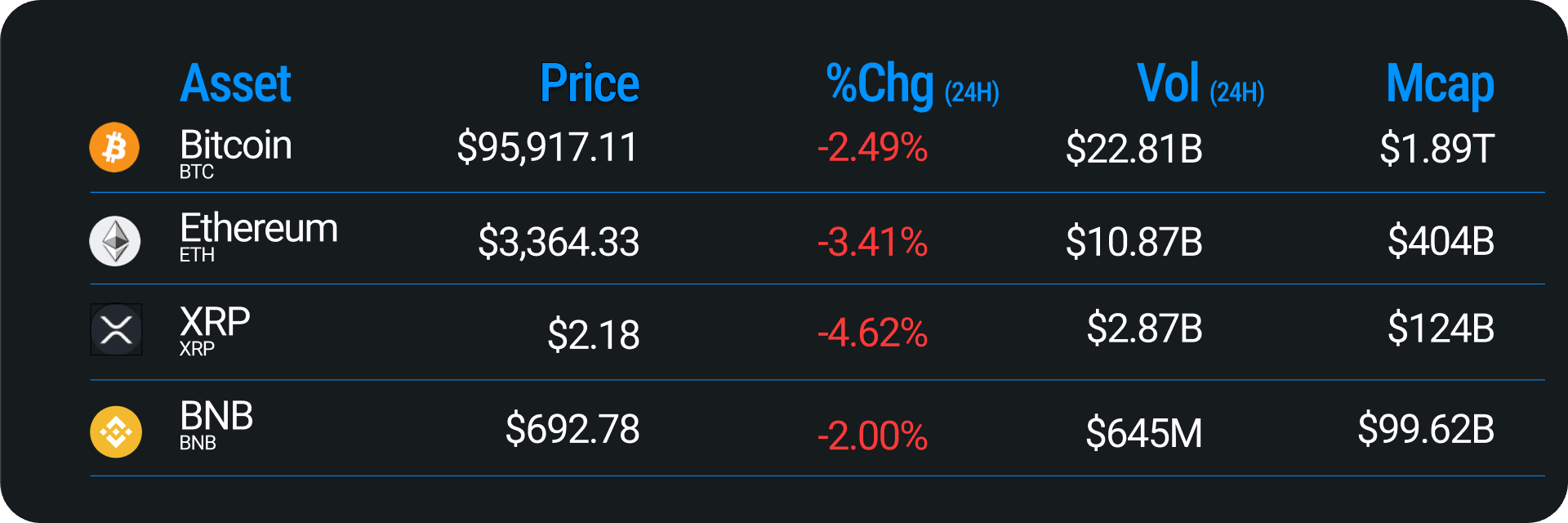
Task: Open the Bitcoin asset name link
Action: pos(235,145)
